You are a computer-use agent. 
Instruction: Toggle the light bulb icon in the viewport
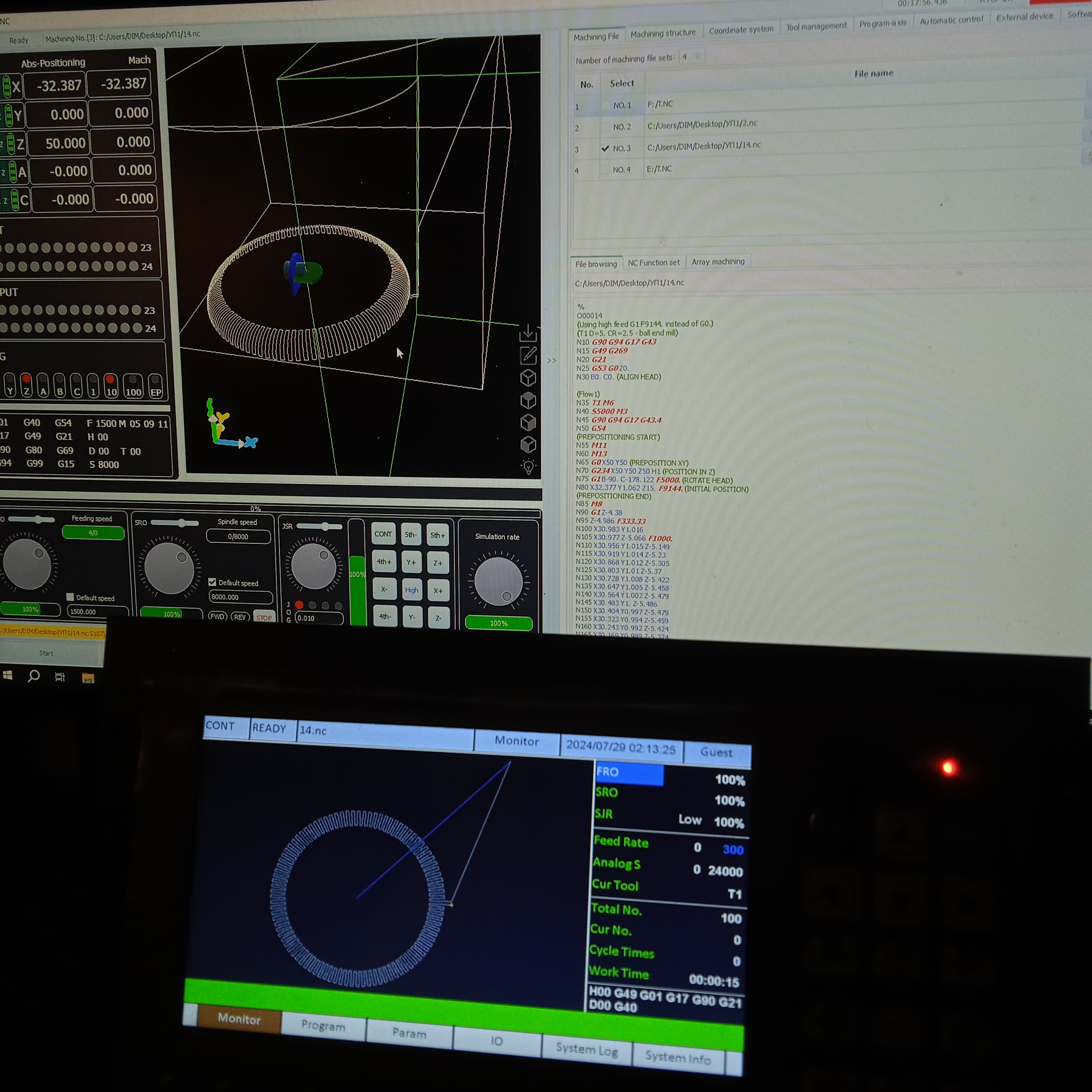(x=528, y=467)
